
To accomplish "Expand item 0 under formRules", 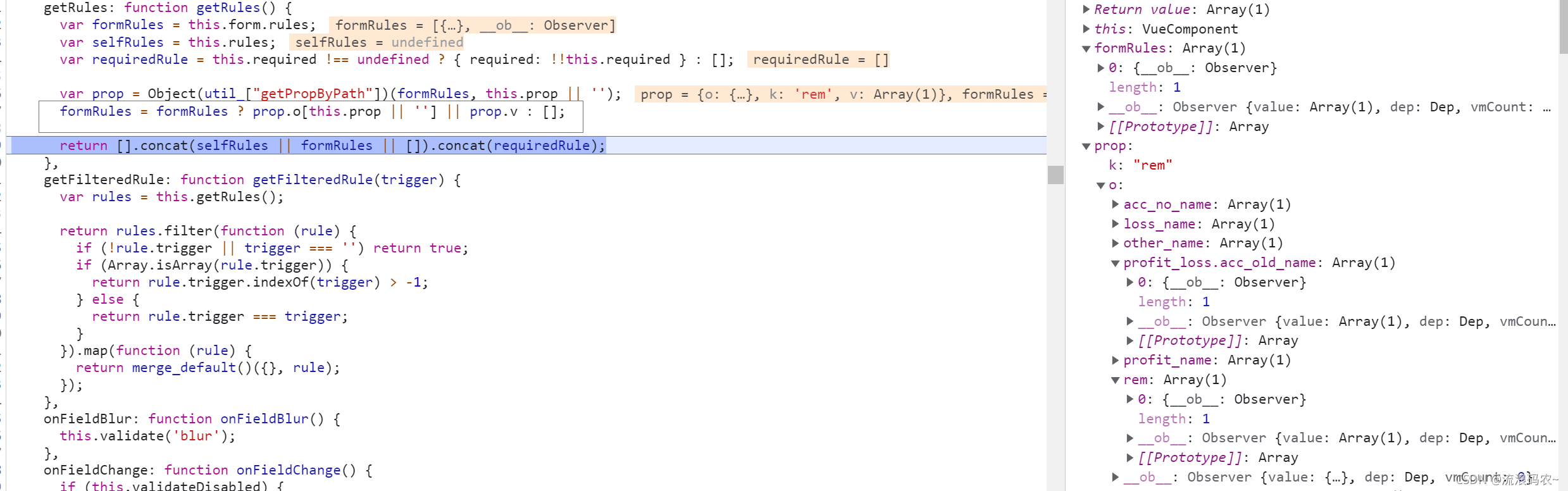I will tap(1100, 68).
